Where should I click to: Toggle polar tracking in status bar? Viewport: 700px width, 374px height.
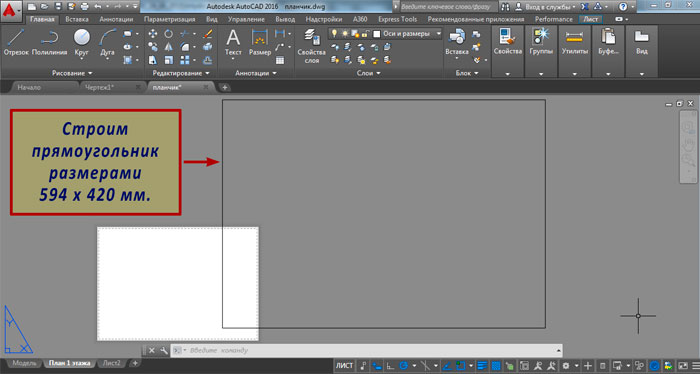click(404, 366)
